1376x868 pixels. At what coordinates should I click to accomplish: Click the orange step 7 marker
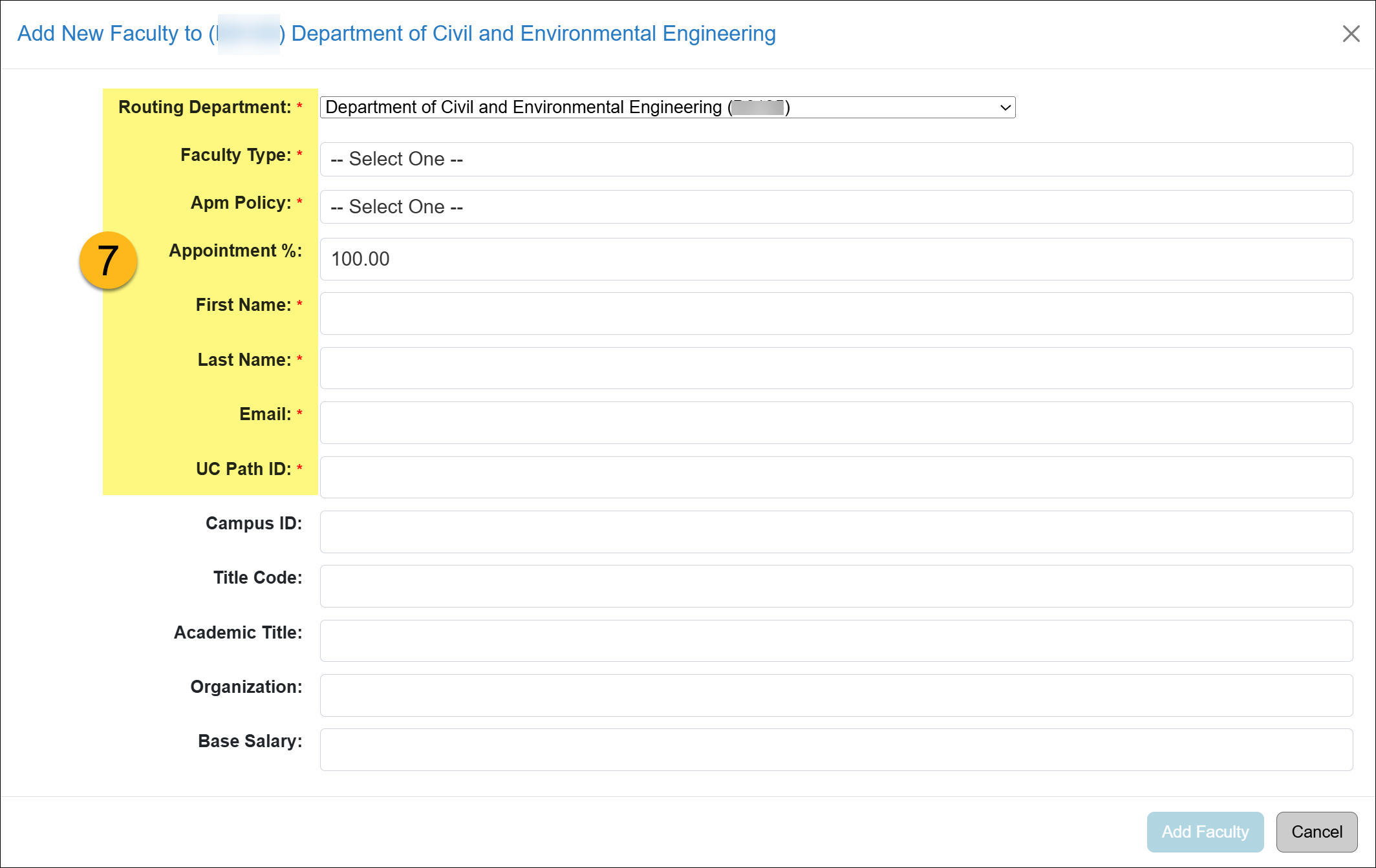(x=108, y=260)
